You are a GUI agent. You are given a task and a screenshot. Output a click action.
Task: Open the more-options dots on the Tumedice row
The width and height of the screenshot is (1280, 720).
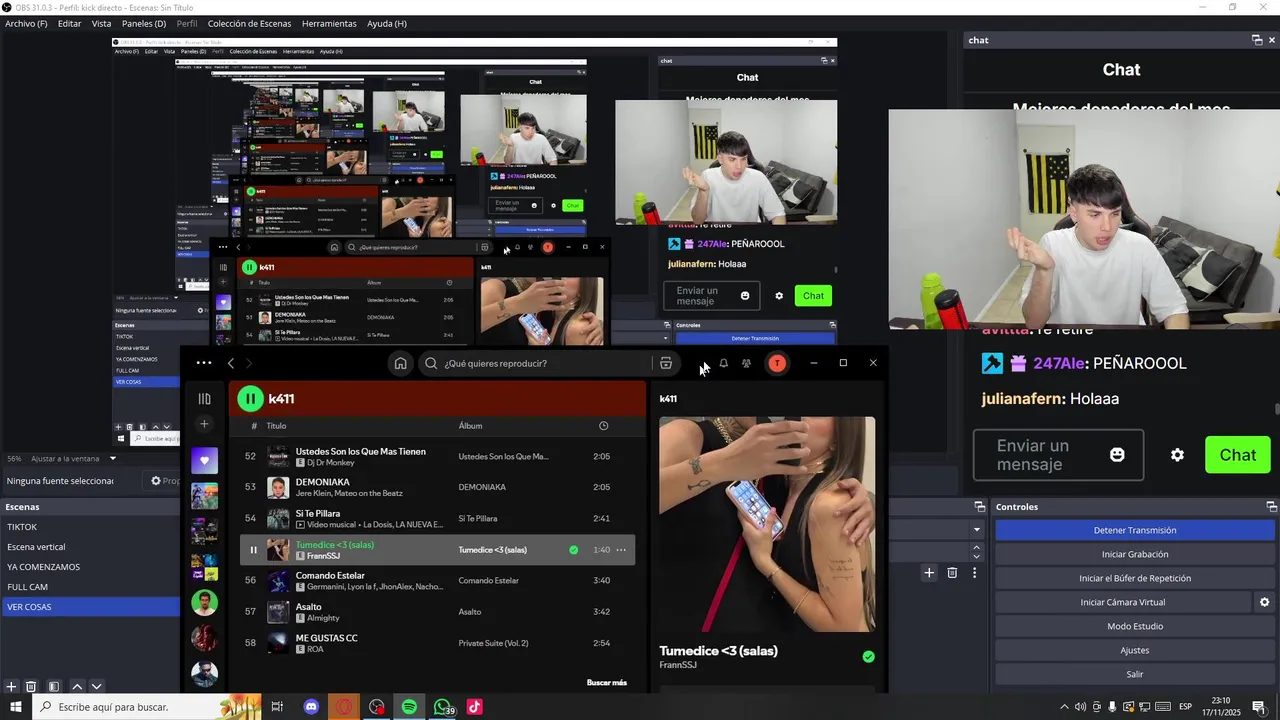coord(621,549)
